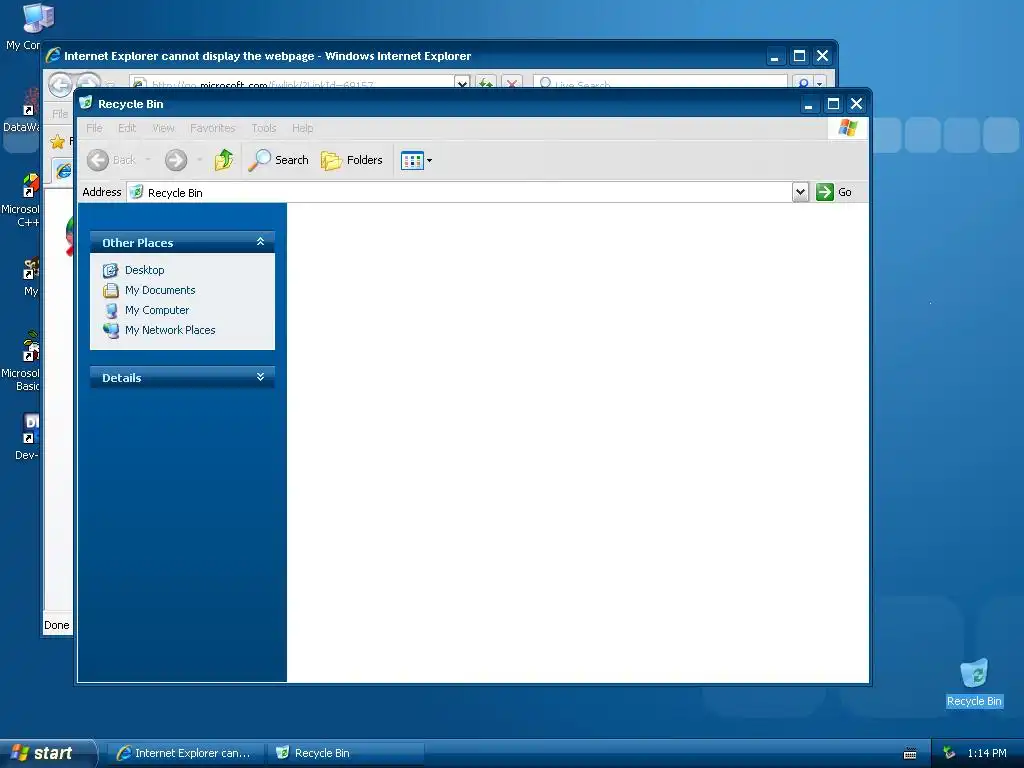Screen dimensions: 1024x768
Task: Maximize the Recycle Bin window
Action: click(833, 104)
